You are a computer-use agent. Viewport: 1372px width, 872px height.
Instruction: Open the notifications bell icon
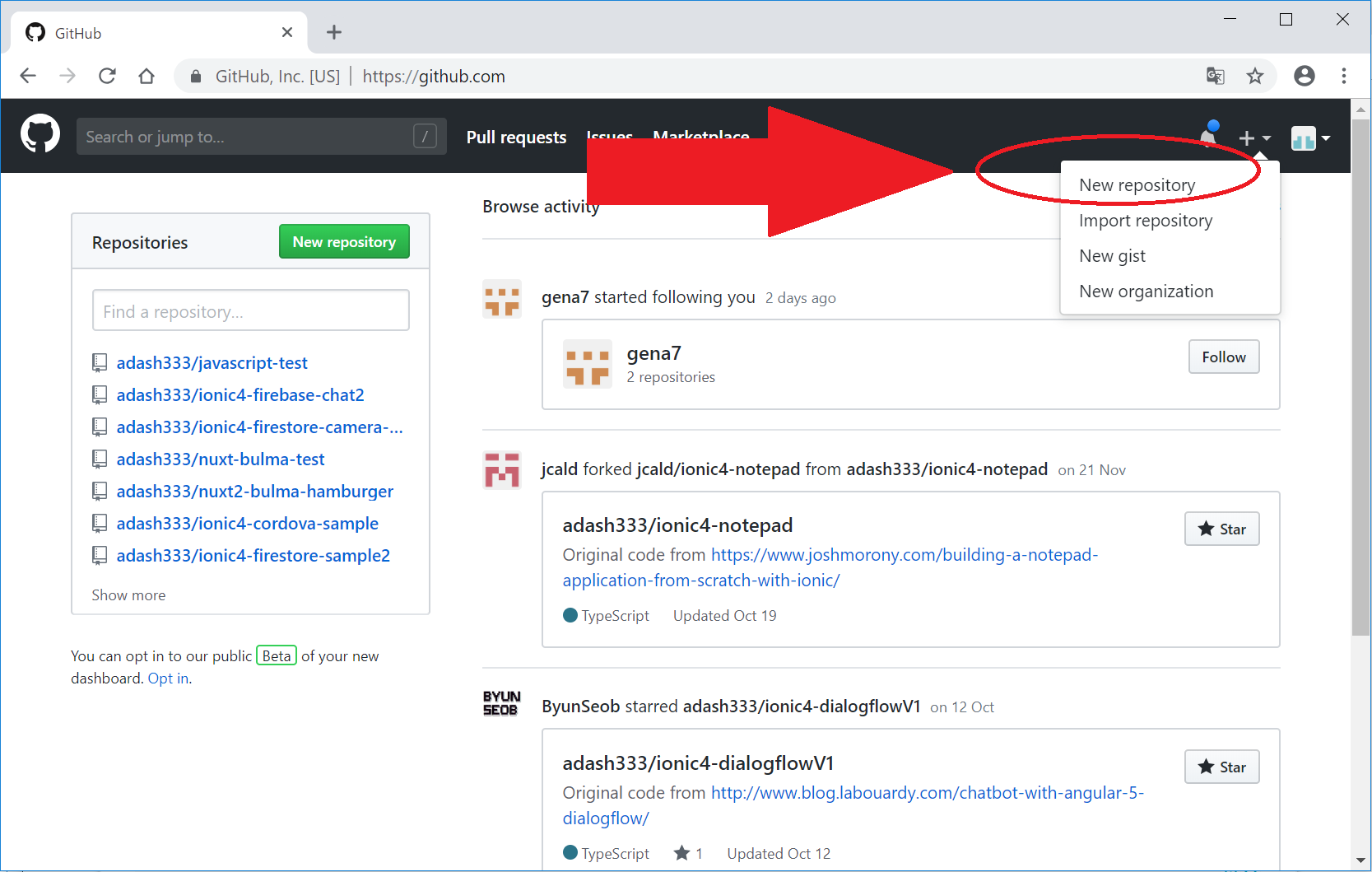pos(1208,136)
